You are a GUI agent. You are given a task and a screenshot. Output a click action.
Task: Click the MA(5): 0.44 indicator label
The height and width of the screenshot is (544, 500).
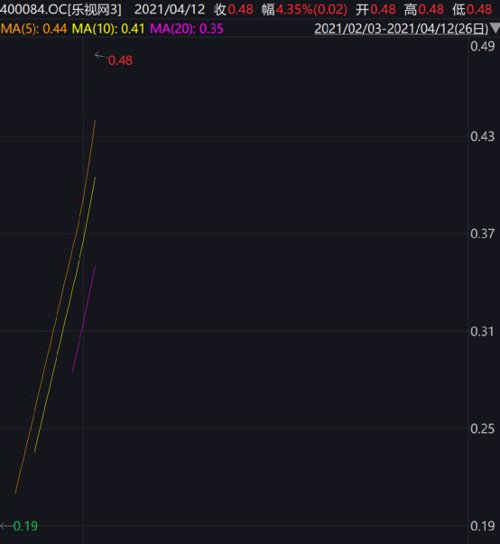34,28
